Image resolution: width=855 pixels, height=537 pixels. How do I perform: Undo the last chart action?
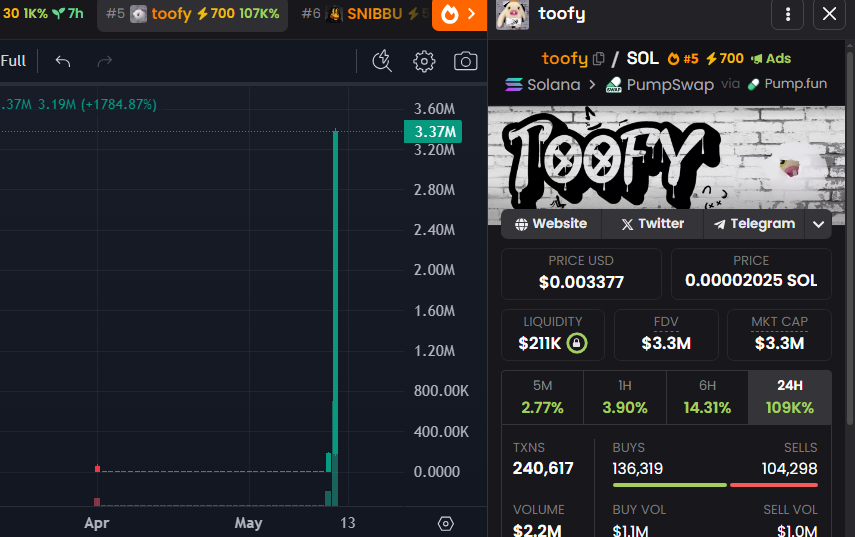coord(63,61)
